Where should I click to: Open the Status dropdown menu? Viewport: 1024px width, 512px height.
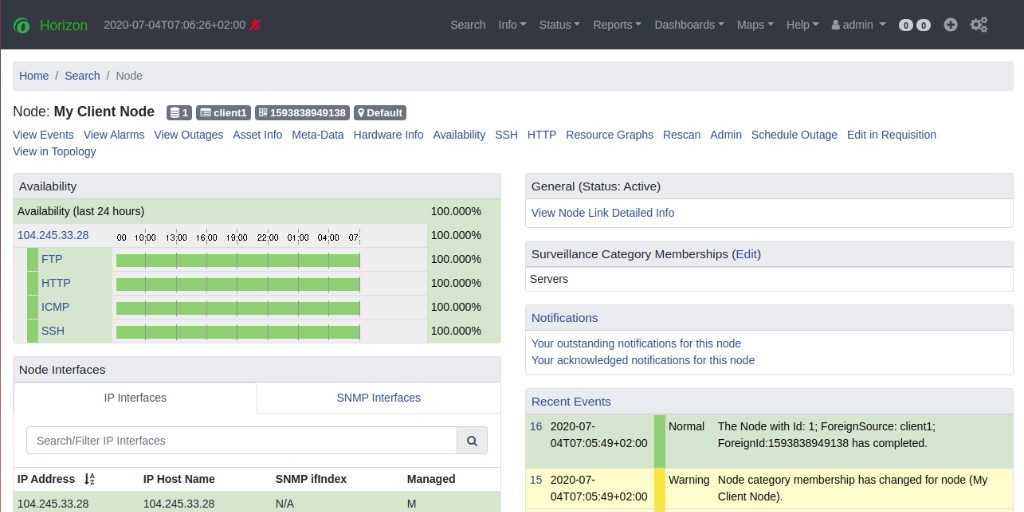pyautogui.click(x=559, y=25)
